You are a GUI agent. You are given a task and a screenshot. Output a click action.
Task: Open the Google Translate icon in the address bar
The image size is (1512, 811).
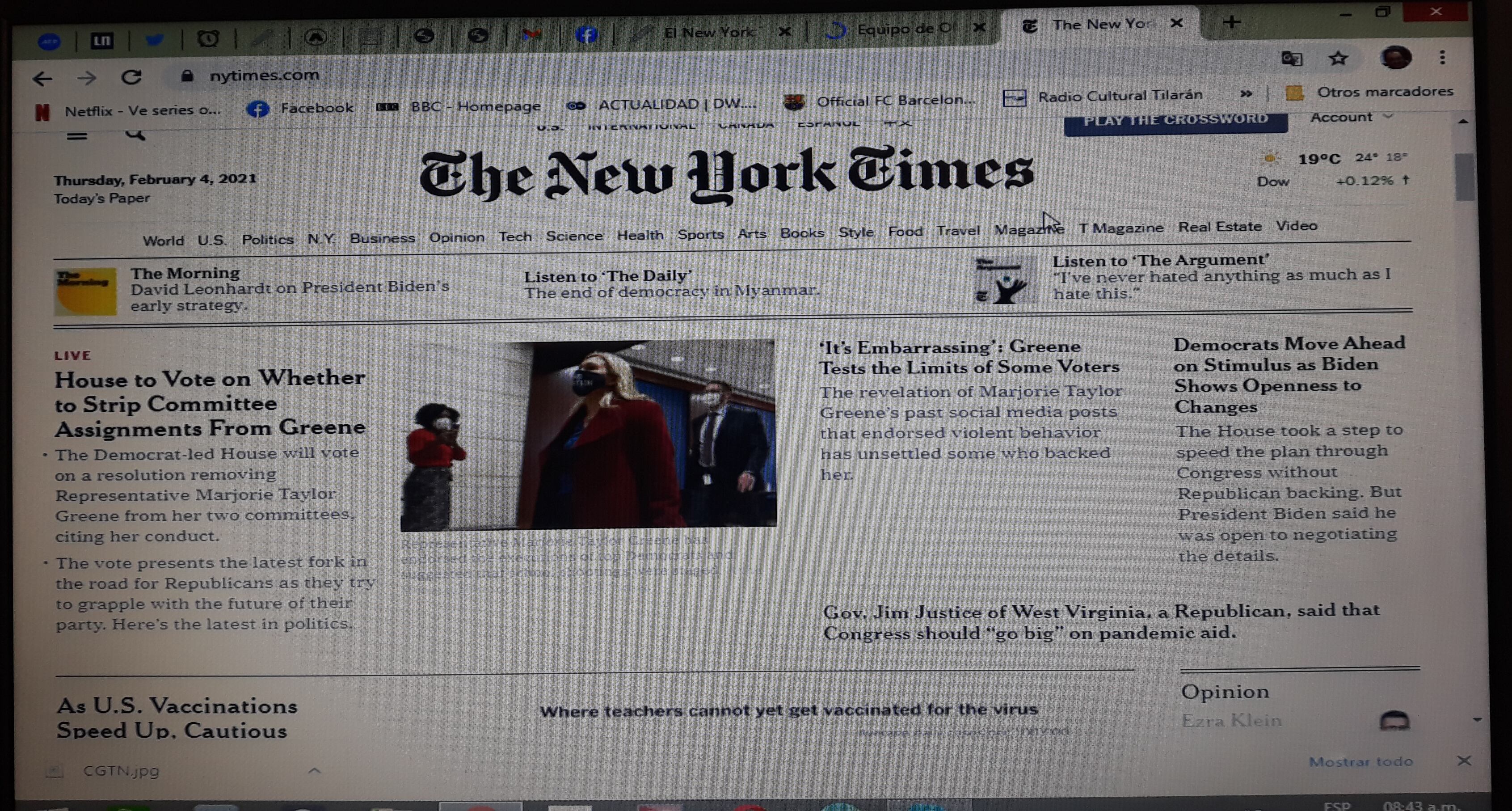[1292, 59]
